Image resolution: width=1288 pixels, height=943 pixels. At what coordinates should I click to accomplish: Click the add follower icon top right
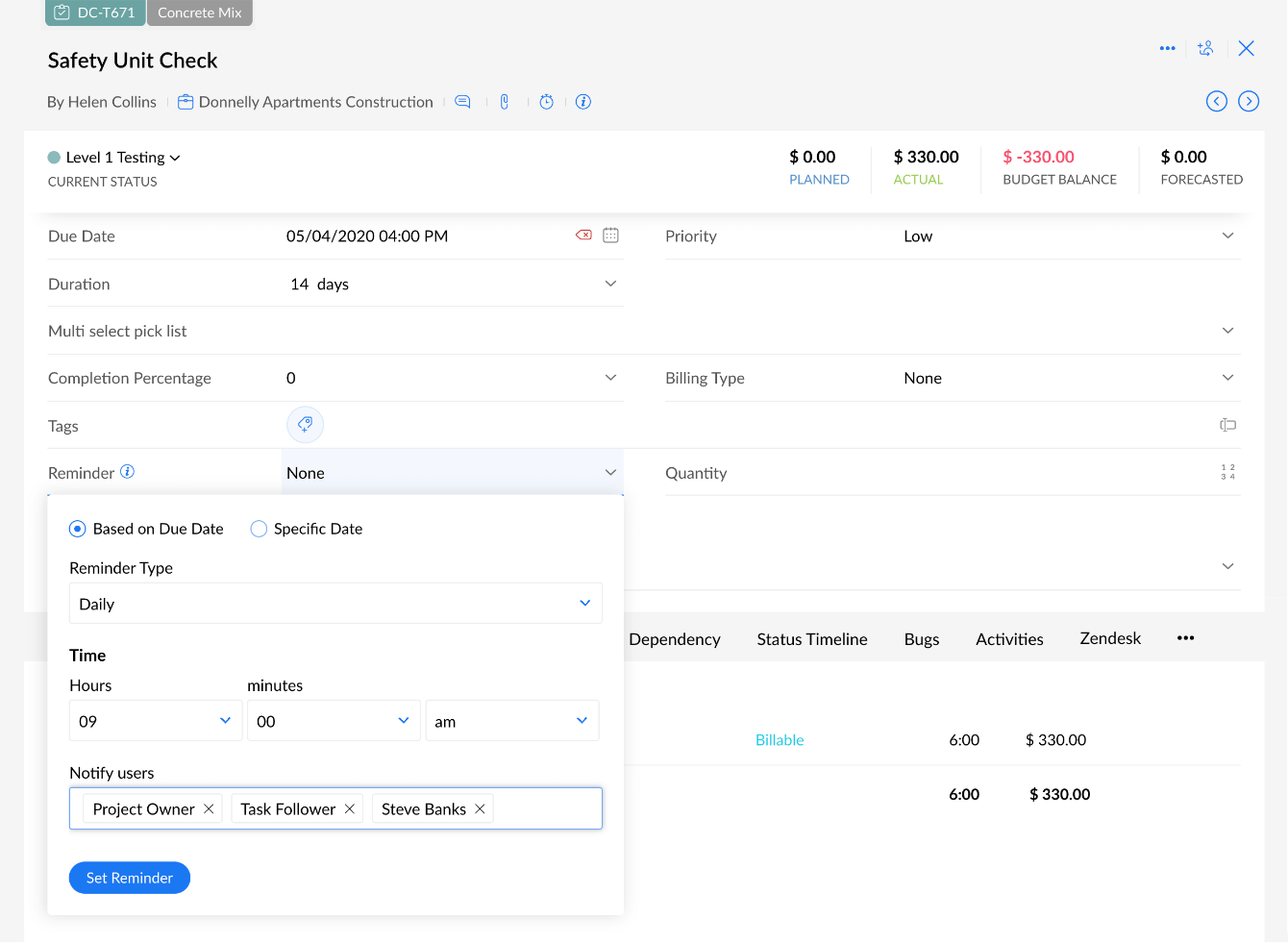1206,47
